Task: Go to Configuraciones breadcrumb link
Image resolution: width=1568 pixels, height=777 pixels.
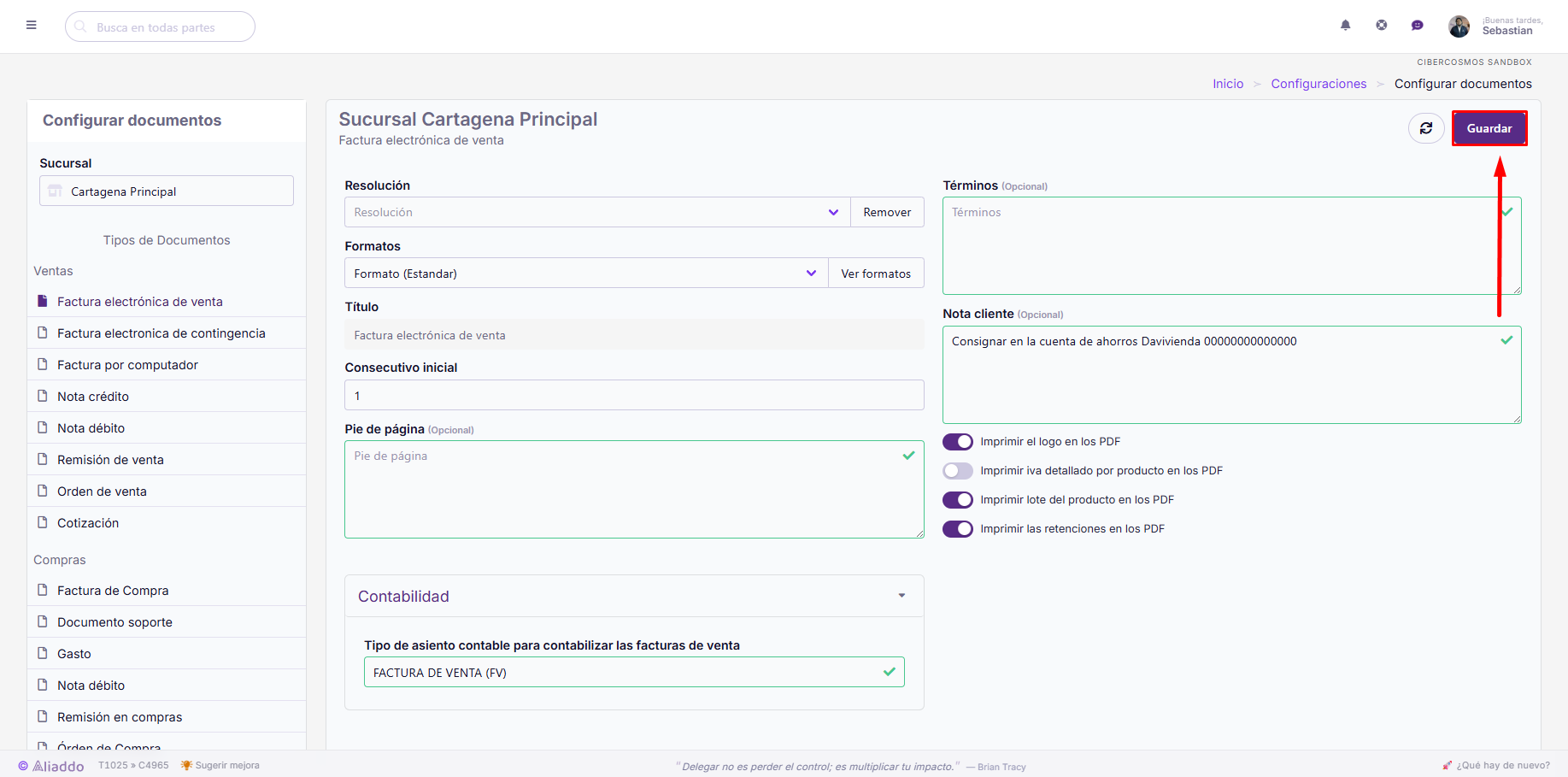Action: [1318, 84]
